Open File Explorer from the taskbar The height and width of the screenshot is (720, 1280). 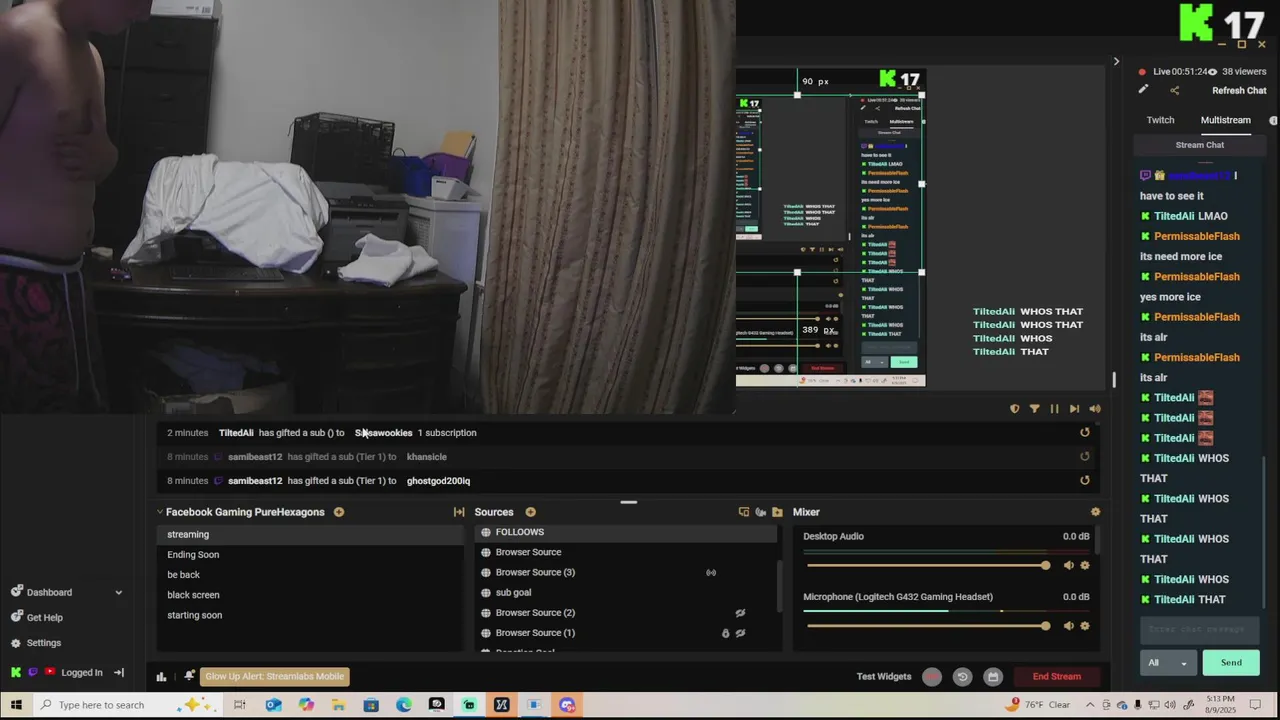pyautogui.click(x=338, y=705)
